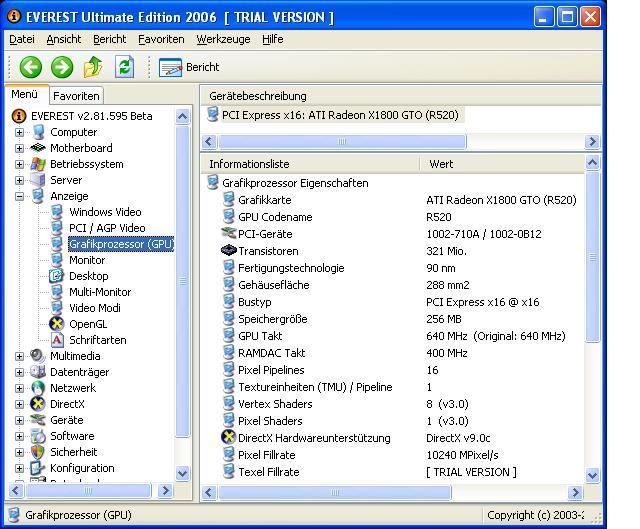
Task: Expand the Server tree node
Action: [x=19, y=180]
